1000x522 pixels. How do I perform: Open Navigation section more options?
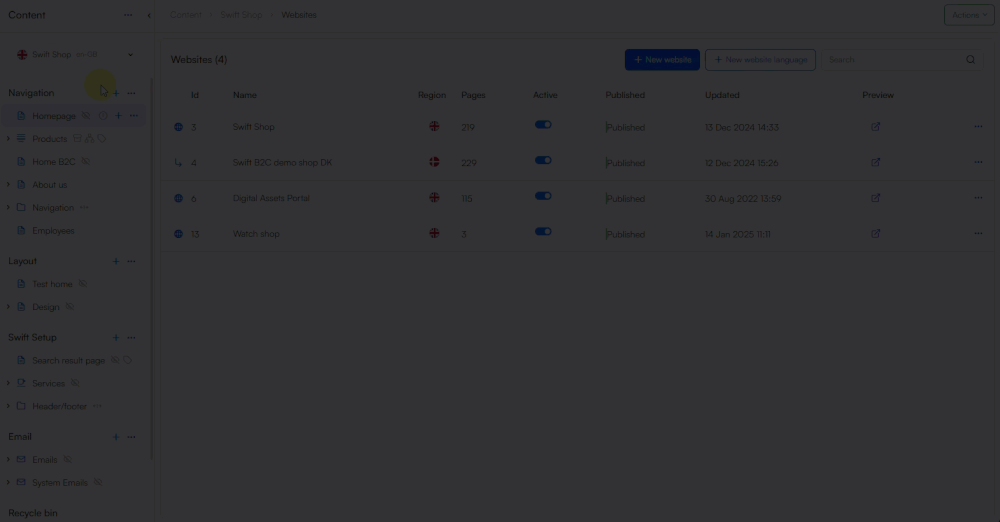131,93
